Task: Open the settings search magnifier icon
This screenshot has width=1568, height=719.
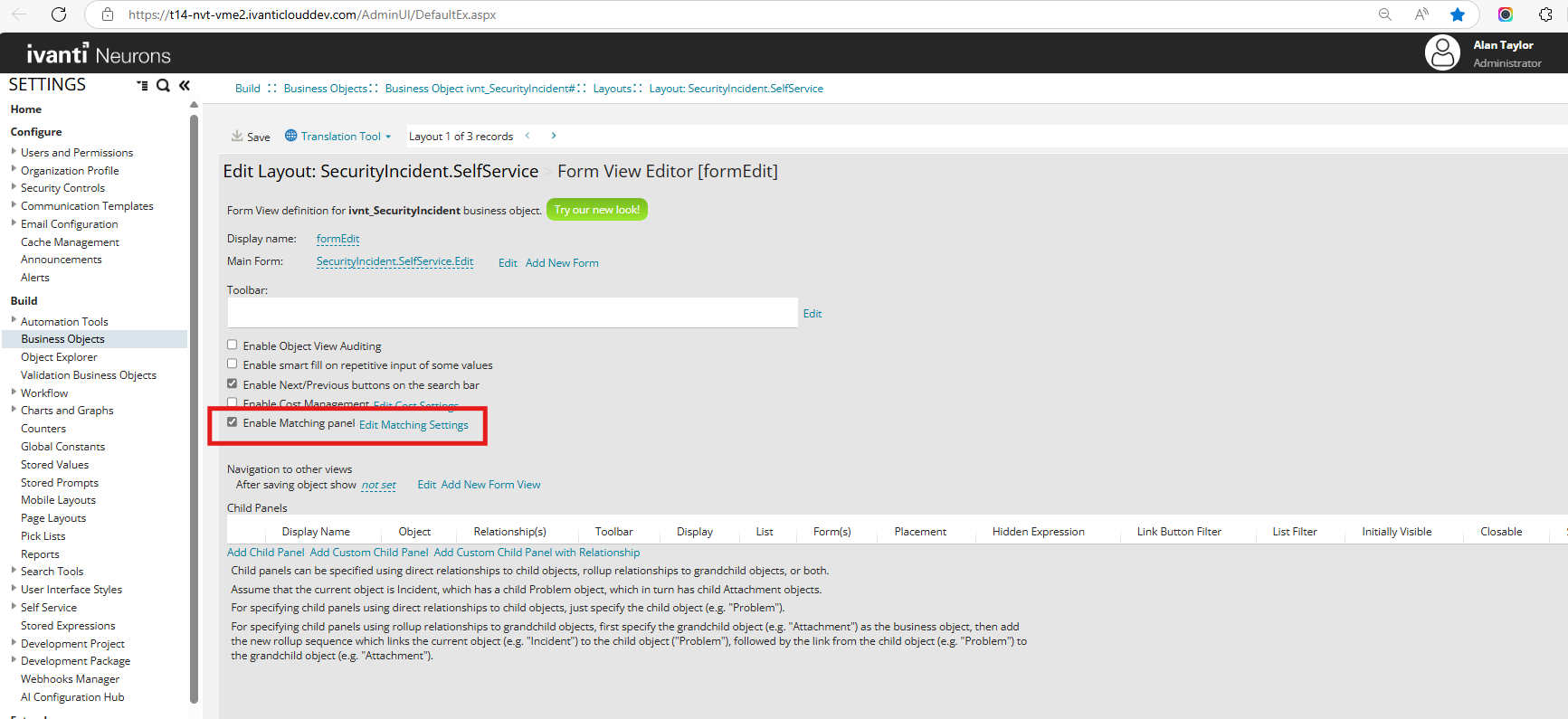Action: click(x=163, y=85)
